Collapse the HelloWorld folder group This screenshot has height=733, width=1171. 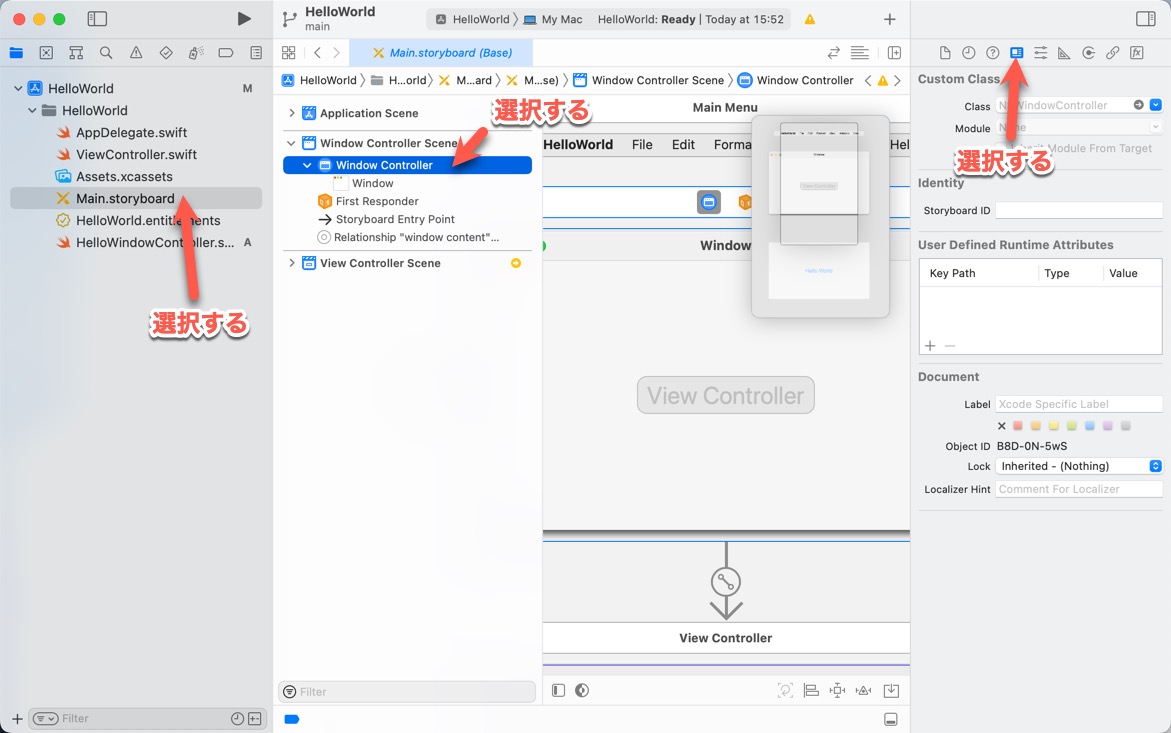(x=32, y=110)
